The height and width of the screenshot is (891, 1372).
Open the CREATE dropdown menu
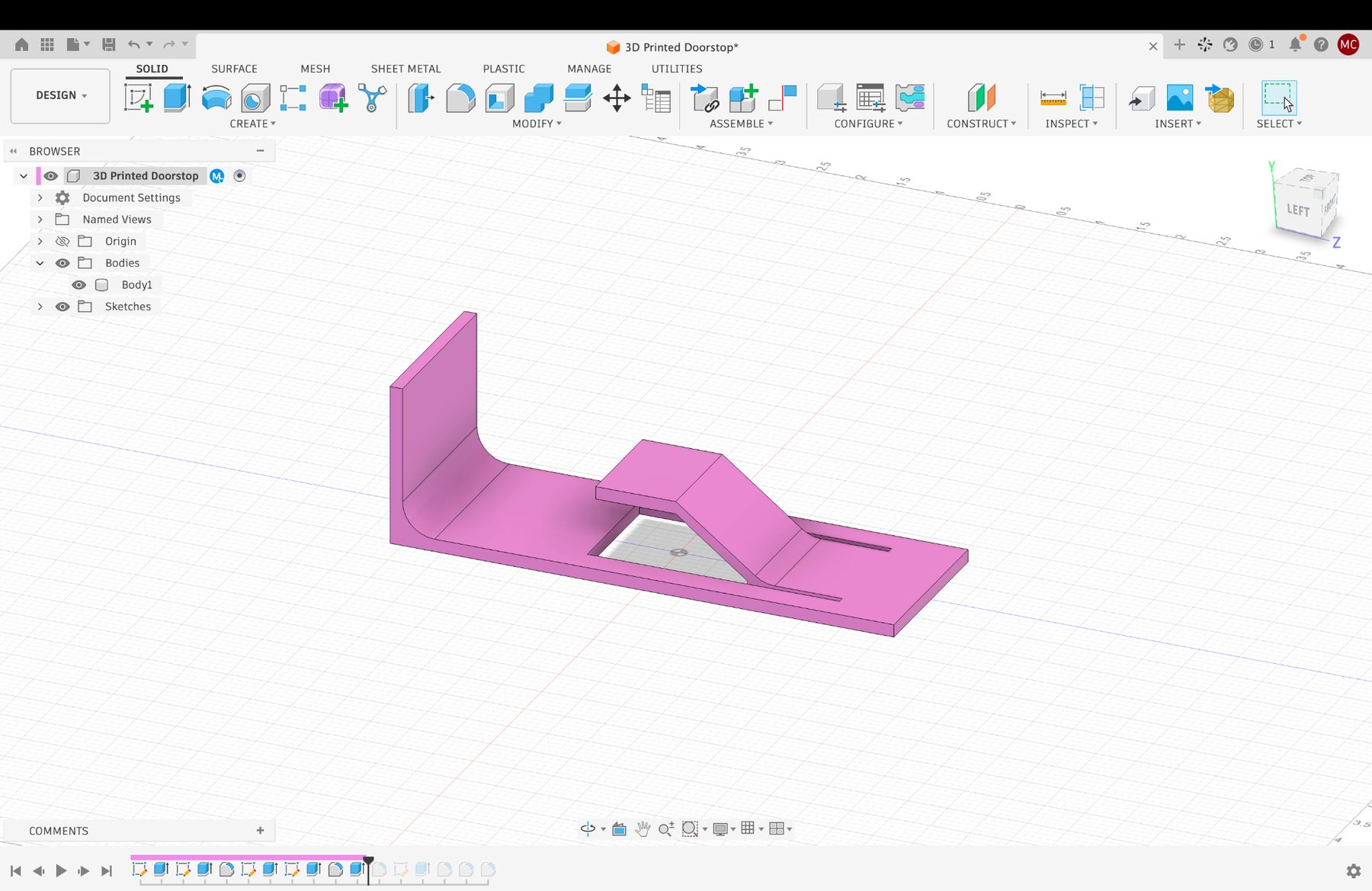pos(252,123)
